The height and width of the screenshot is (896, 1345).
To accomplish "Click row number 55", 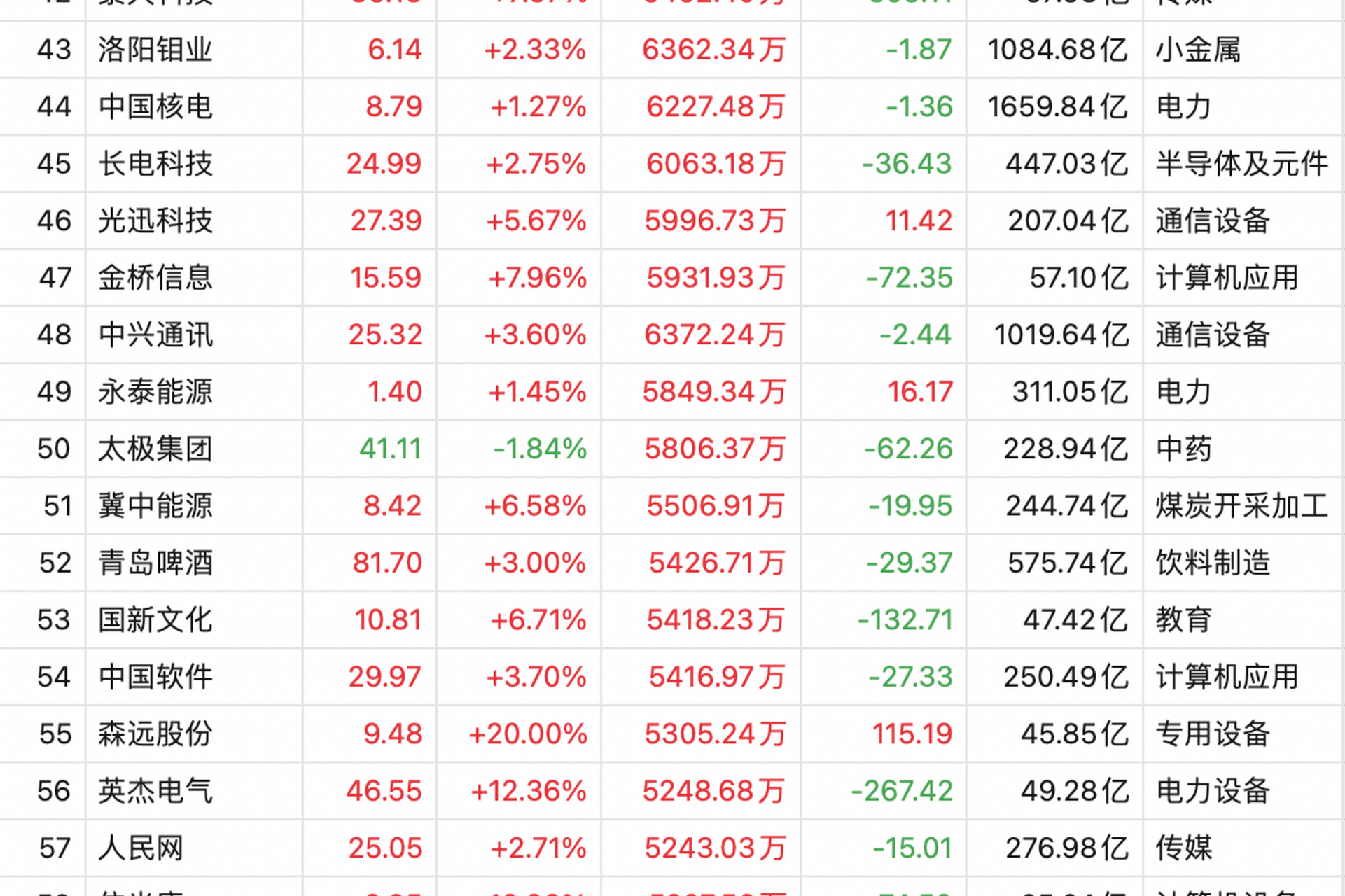I will (x=55, y=734).
